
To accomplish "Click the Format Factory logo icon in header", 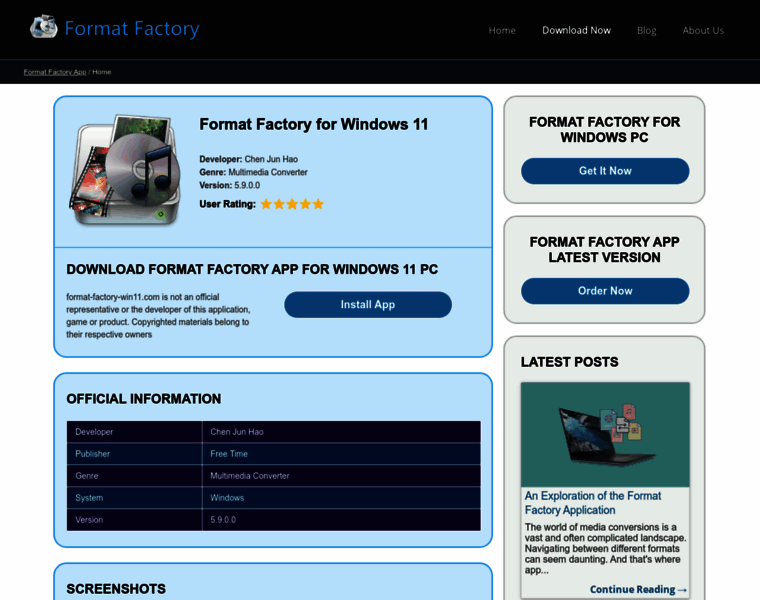I will click(x=44, y=26).
